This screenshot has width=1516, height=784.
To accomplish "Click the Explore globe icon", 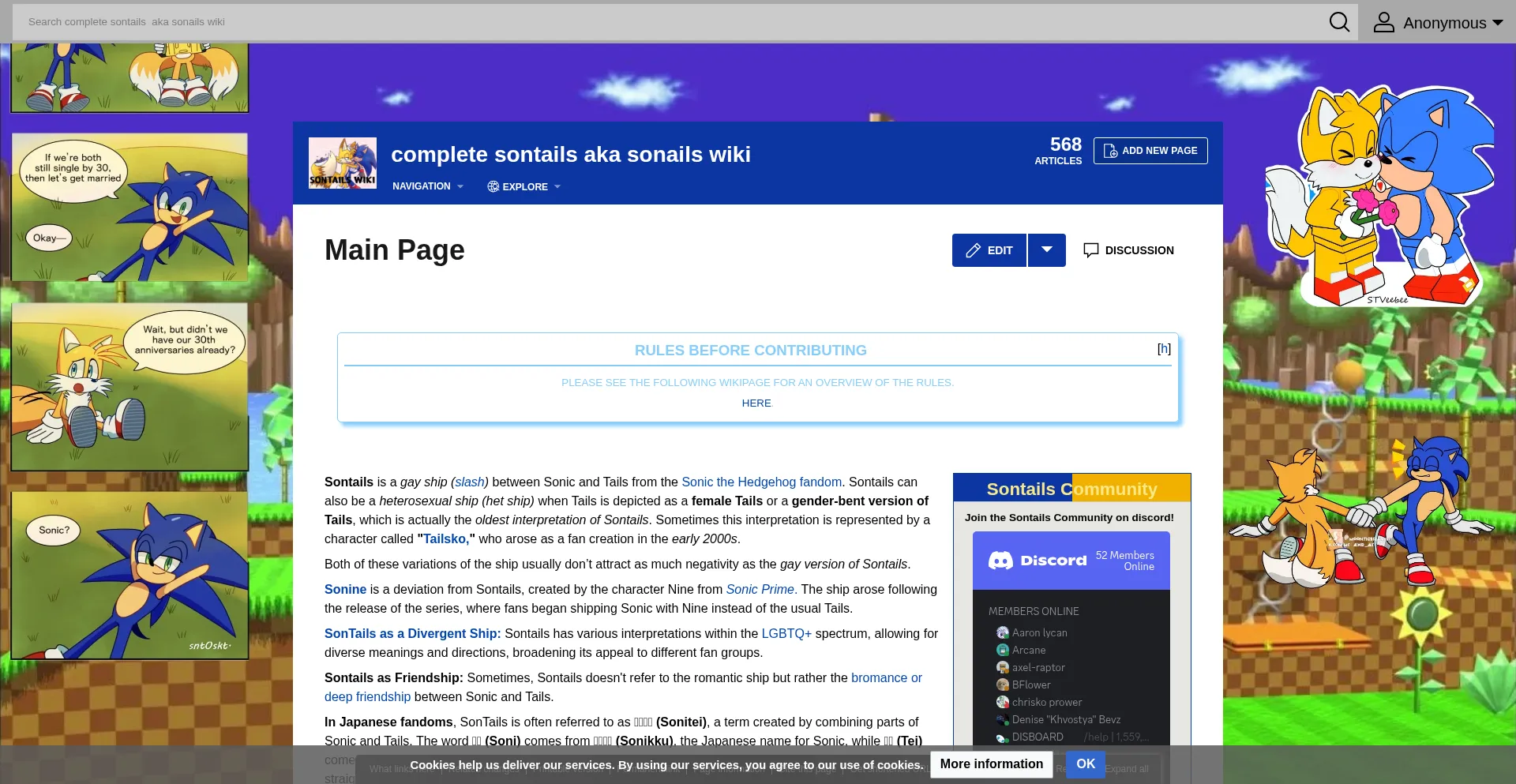I will point(493,187).
